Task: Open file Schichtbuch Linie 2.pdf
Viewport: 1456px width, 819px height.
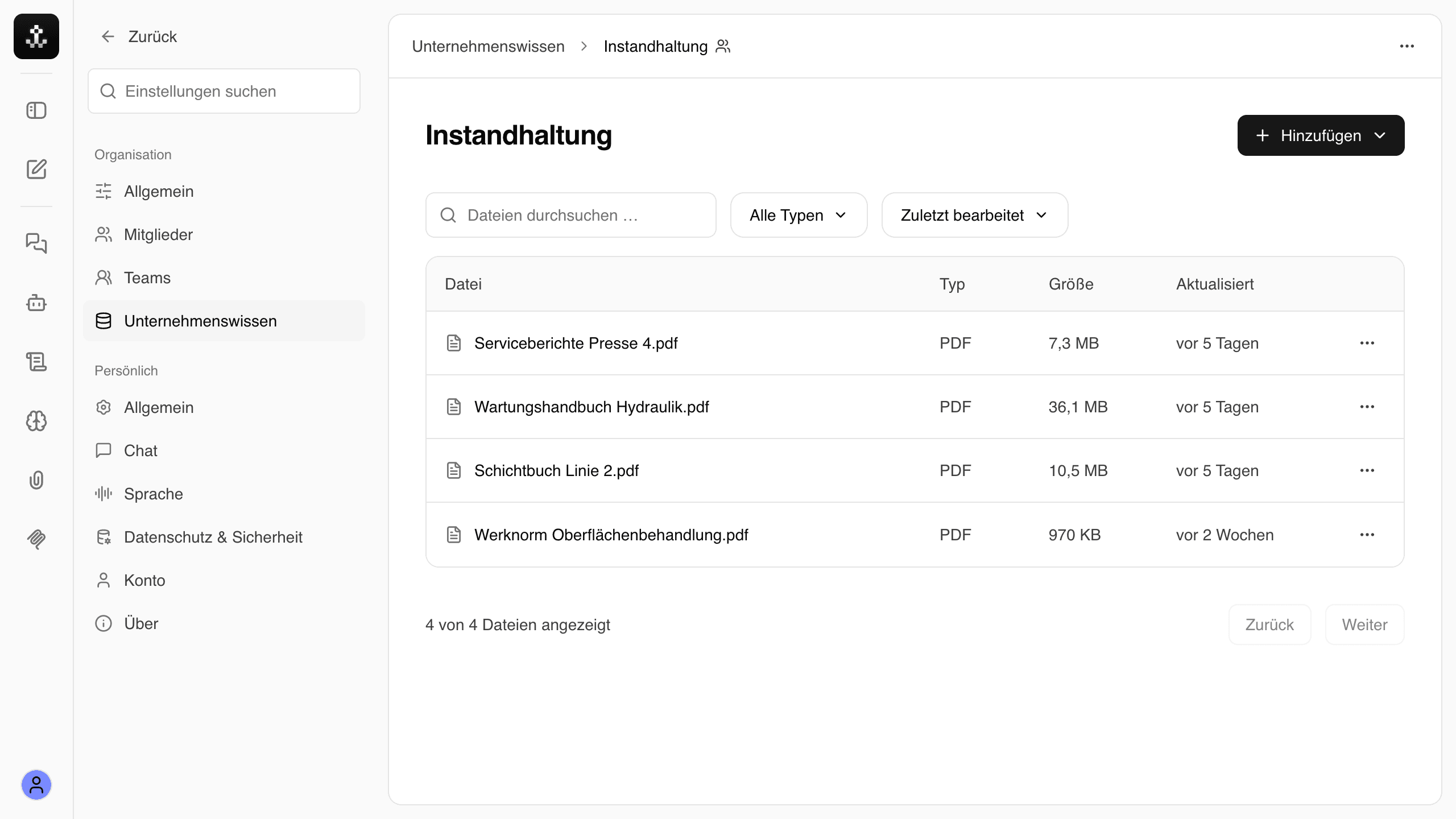Action: tap(556, 470)
